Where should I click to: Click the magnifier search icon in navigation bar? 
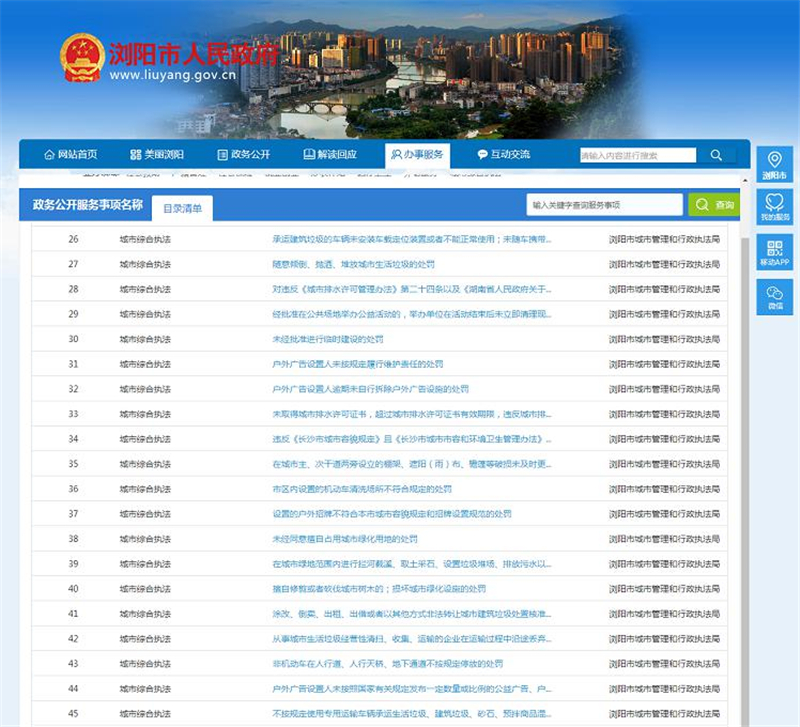(716, 155)
